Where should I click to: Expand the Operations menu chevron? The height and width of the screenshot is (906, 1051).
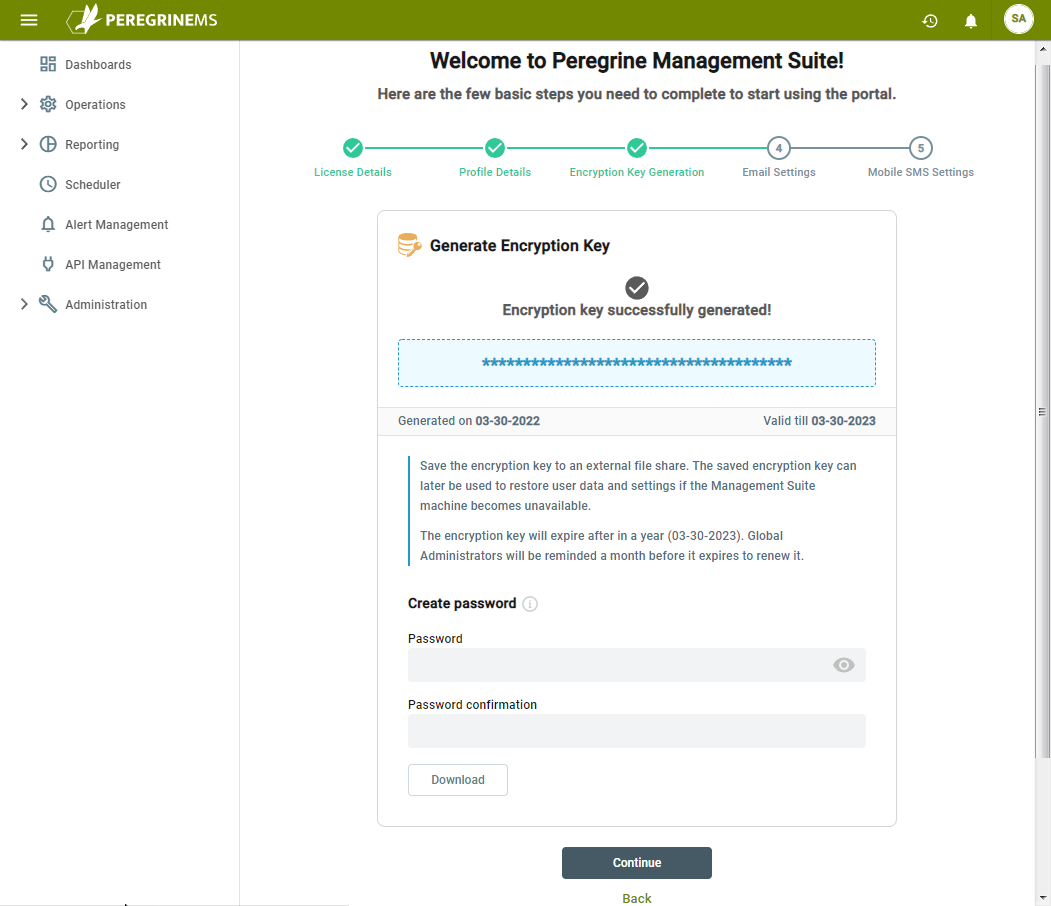tap(24, 104)
